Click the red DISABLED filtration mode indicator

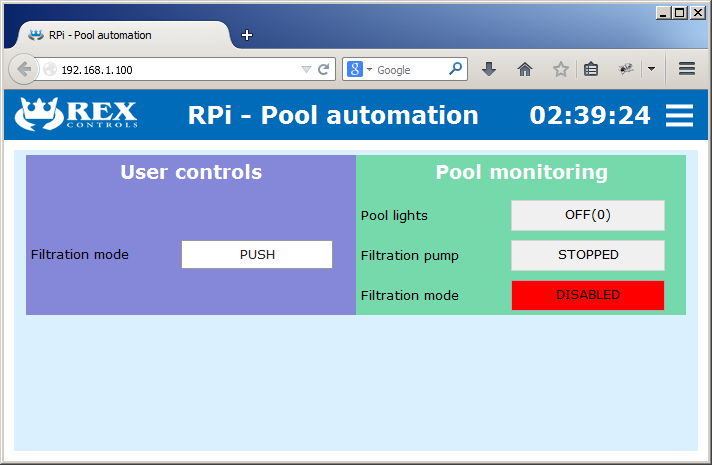click(587, 295)
